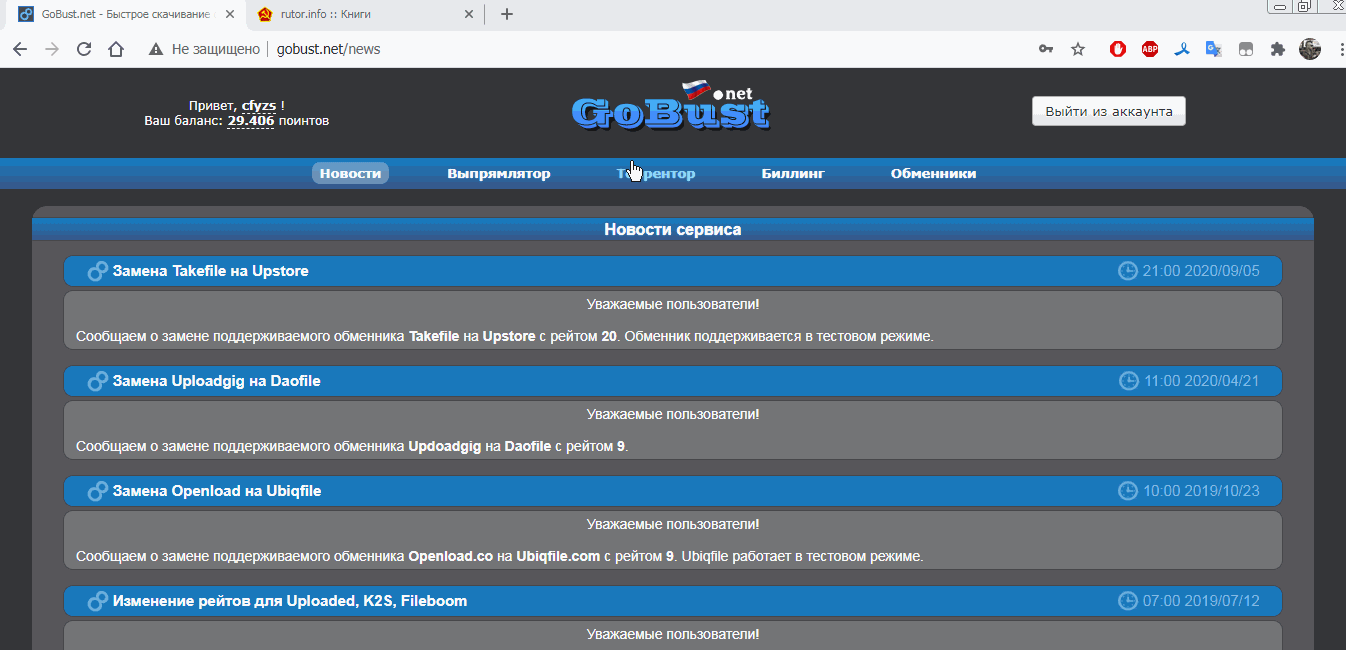Screen dimensions: 1346x650
Task: Click the bold word Daofile in news text
Action: (x=528, y=447)
